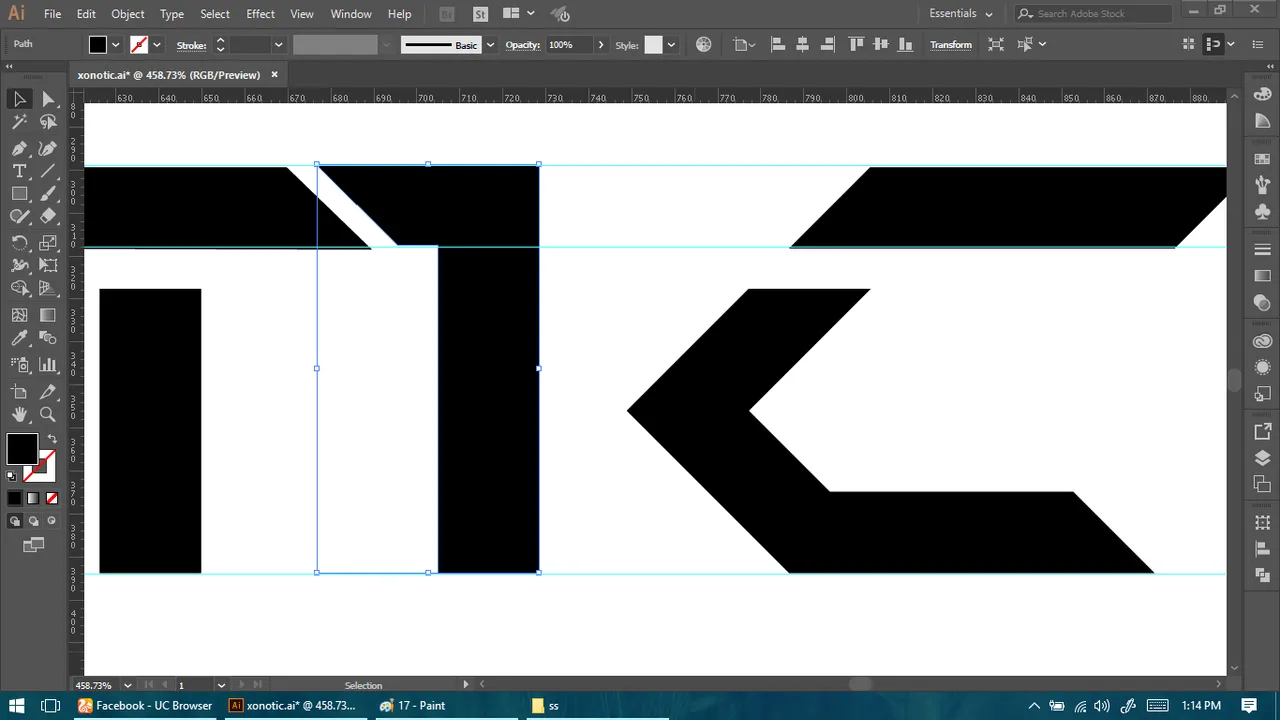
Task: Pick the Mesh tool
Action: click(19, 315)
